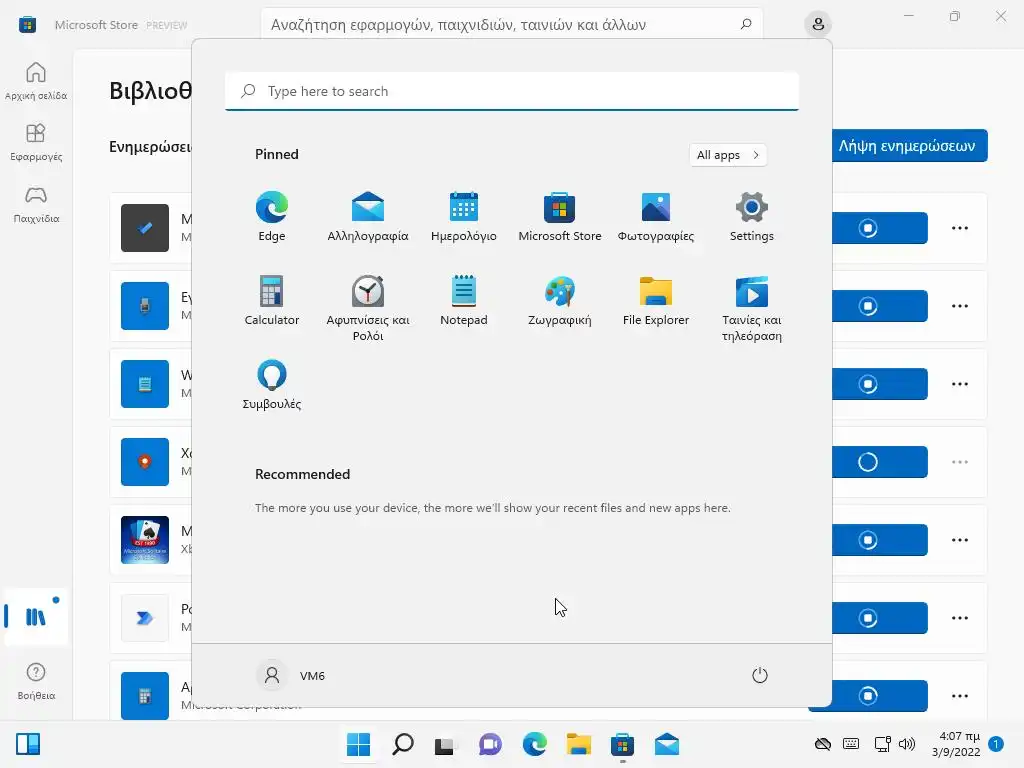Open File Explorer pinned app
Screen dimensions: 1024x768
tap(656, 300)
